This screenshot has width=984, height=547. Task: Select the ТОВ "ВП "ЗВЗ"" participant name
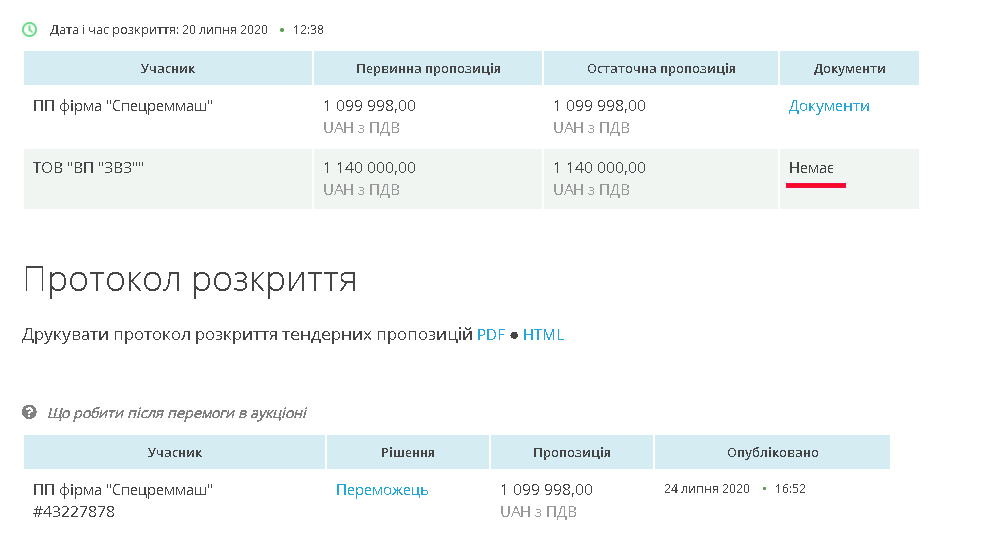click(89, 168)
